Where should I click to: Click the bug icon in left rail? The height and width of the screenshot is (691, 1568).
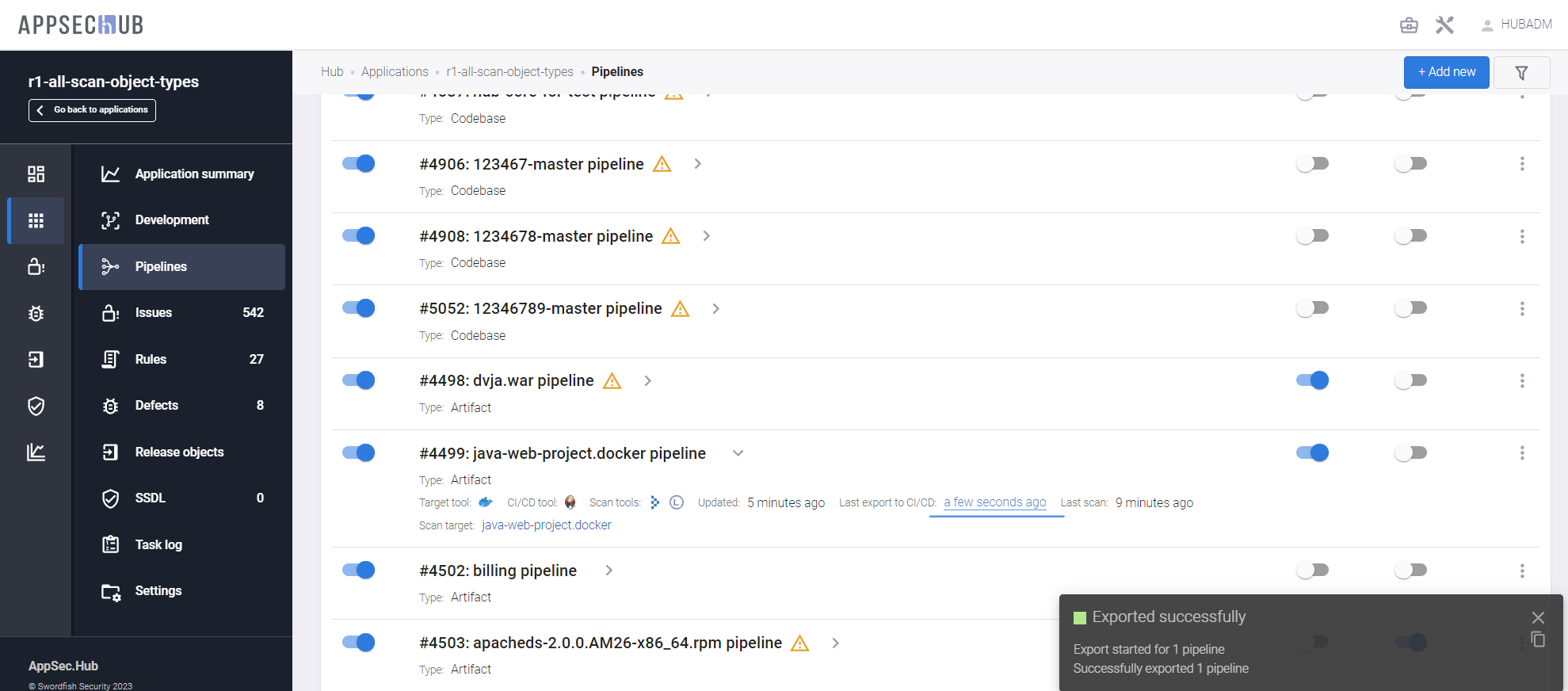pos(36,313)
